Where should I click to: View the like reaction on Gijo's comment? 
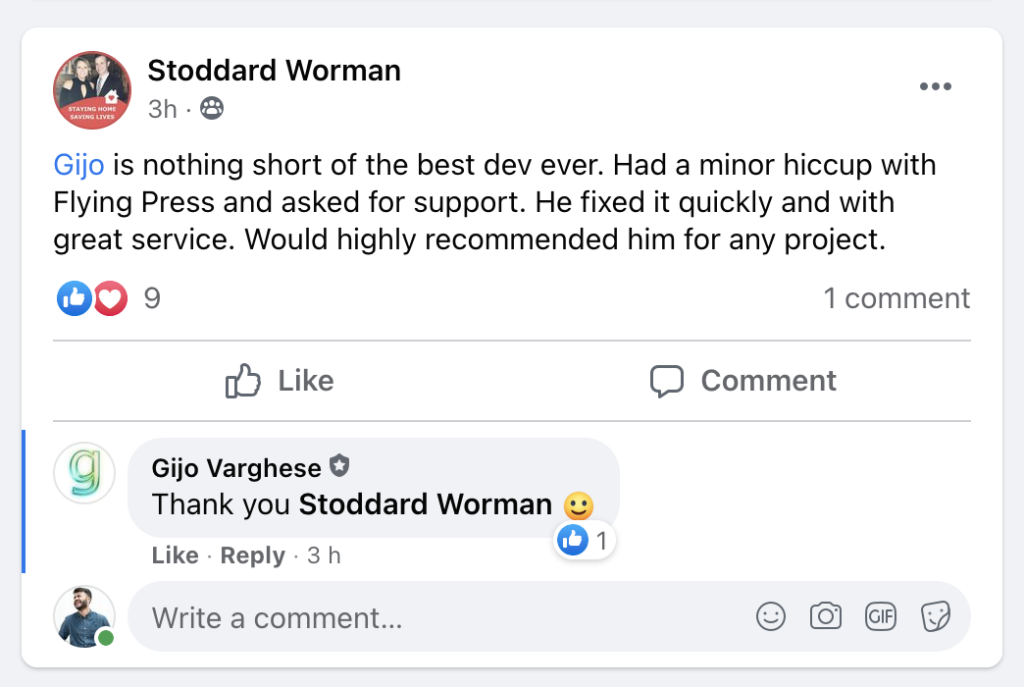(x=585, y=541)
